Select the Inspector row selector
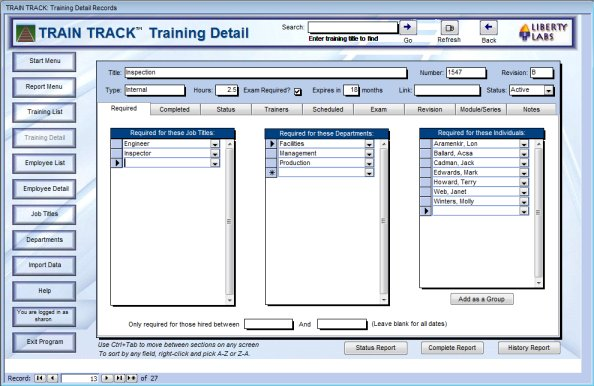594x386 pixels. (x=116, y=153)
